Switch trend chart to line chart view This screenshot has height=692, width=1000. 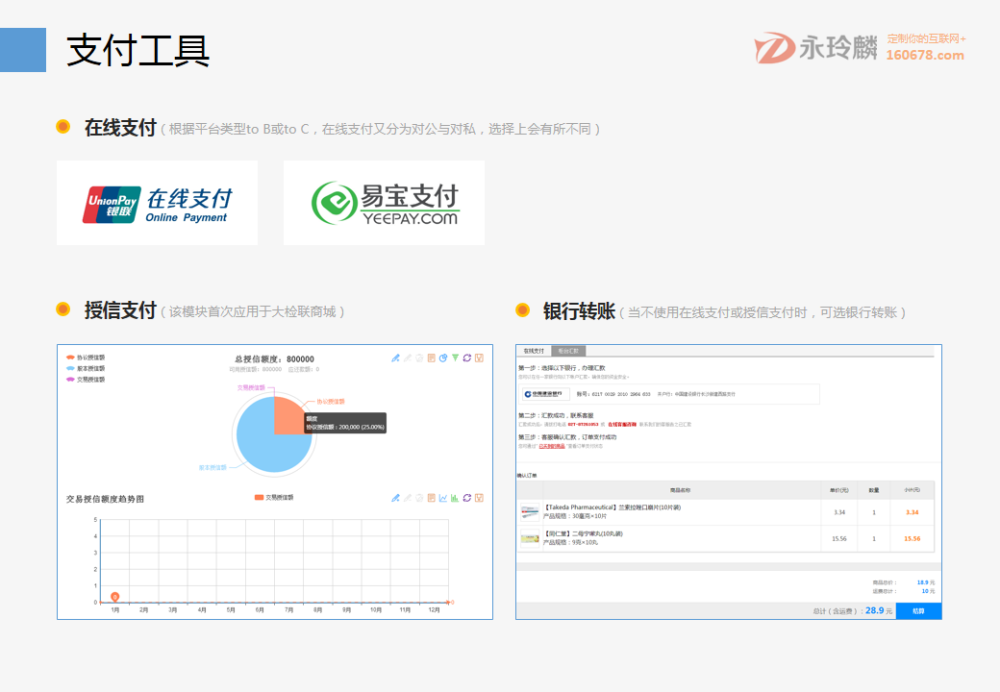[x=444, y=498]
